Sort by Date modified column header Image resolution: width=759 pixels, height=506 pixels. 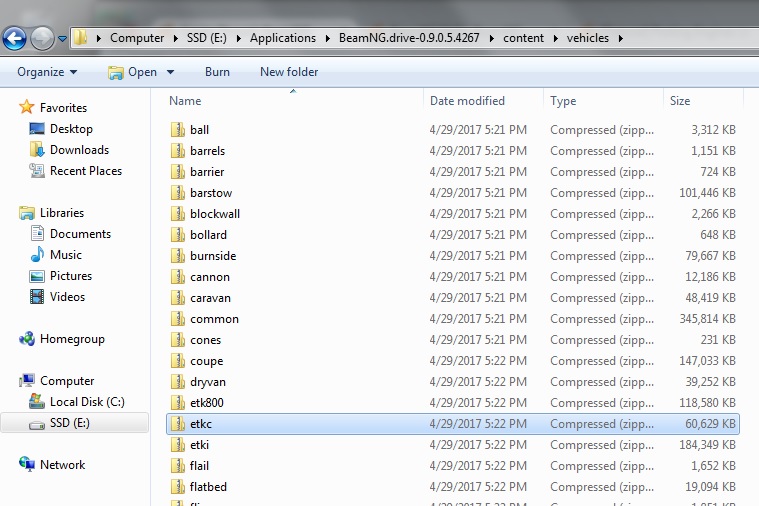pos(467,101)
